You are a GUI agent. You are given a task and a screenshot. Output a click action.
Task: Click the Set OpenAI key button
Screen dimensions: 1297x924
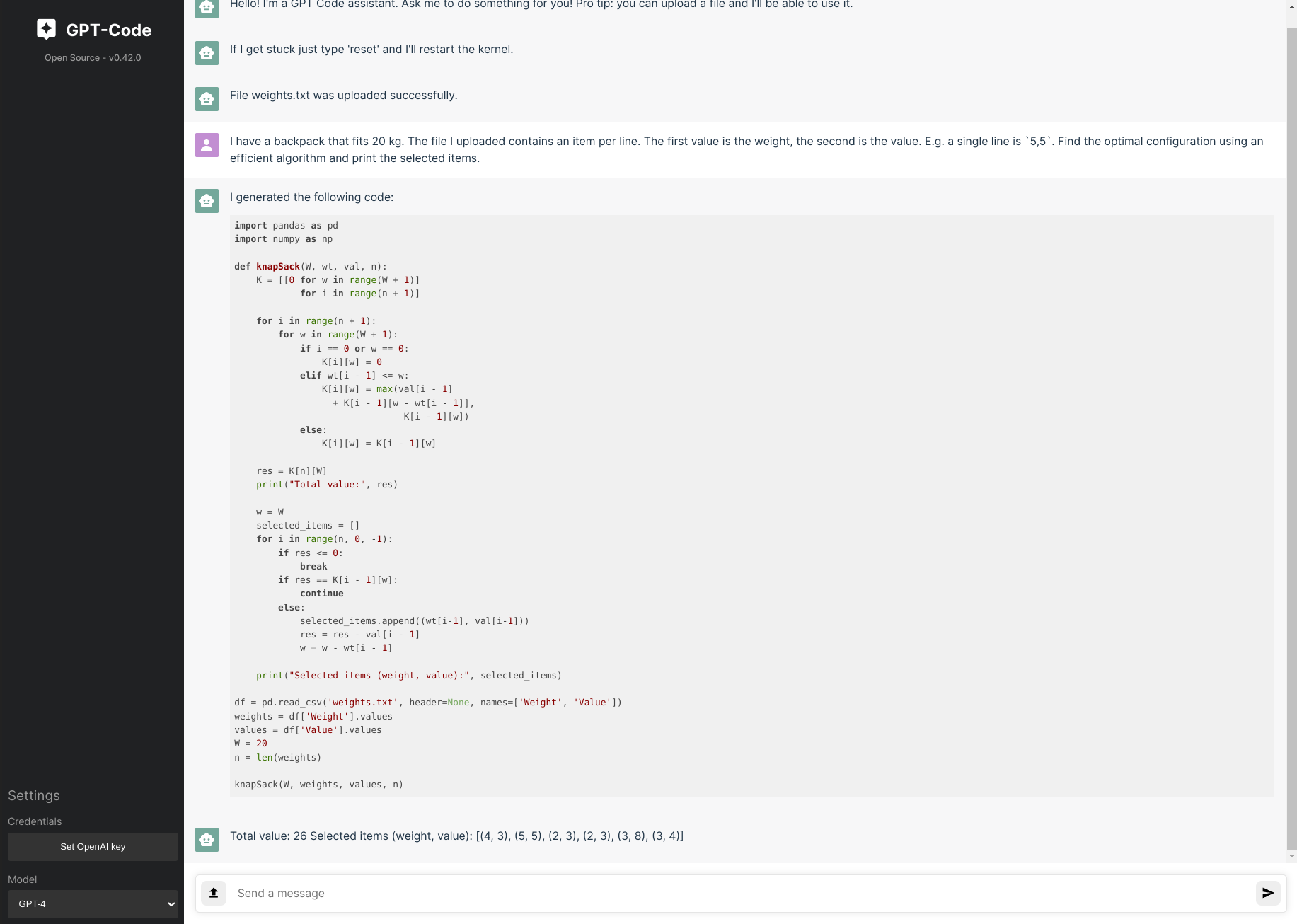click(x=93, y=847)
